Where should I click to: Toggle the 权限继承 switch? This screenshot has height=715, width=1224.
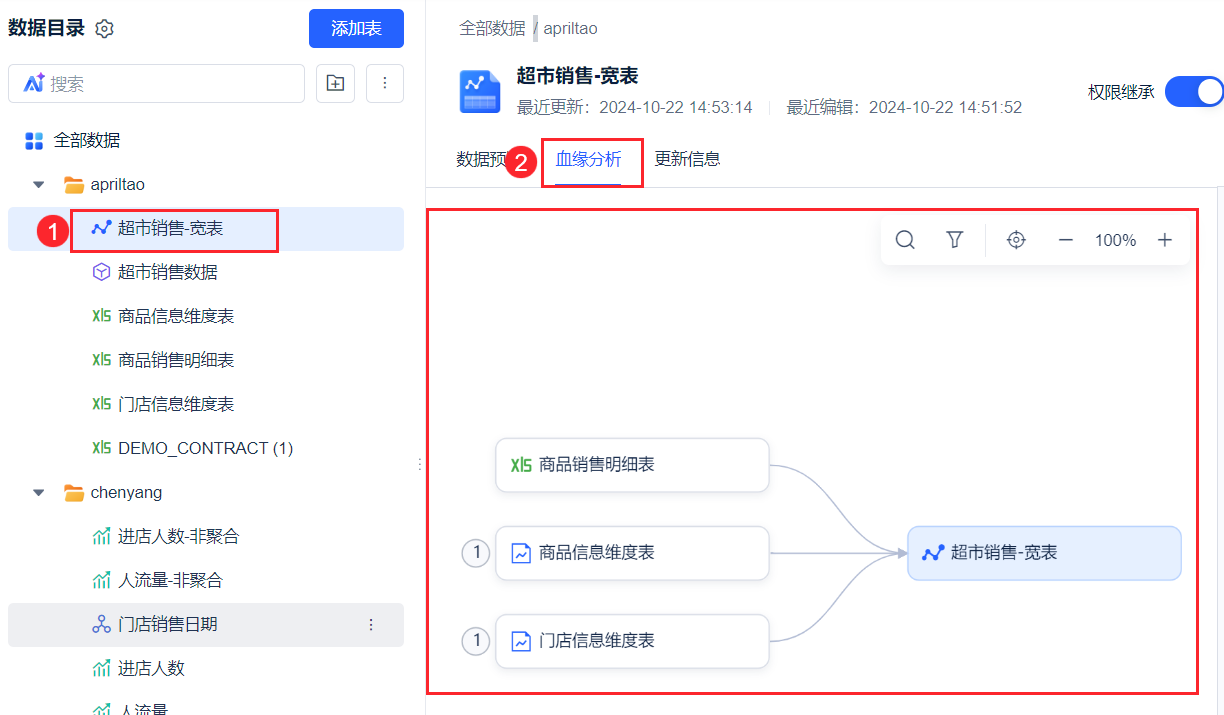click(x=1196, y=92)
